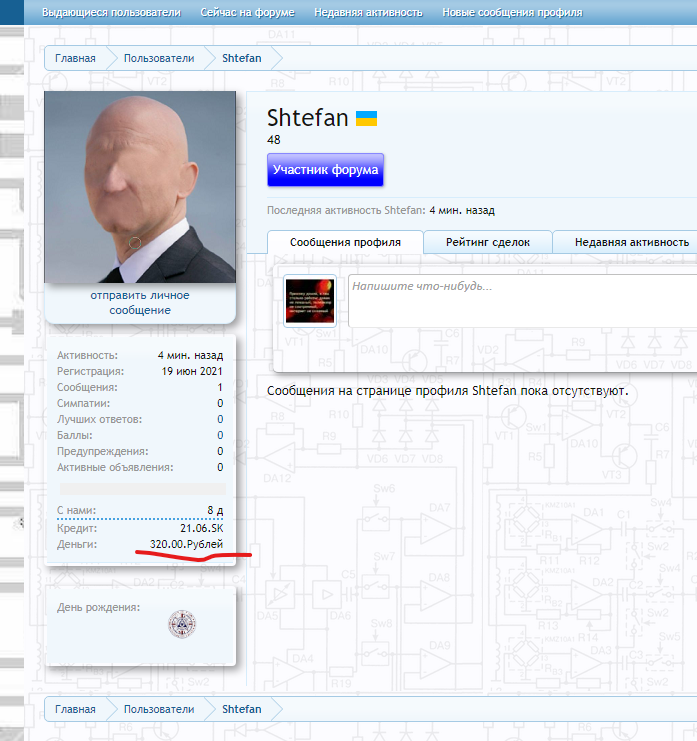Click Главная in the bottom breadcrumb
Screen dimensions: 697x741
[x=76, y=709]
